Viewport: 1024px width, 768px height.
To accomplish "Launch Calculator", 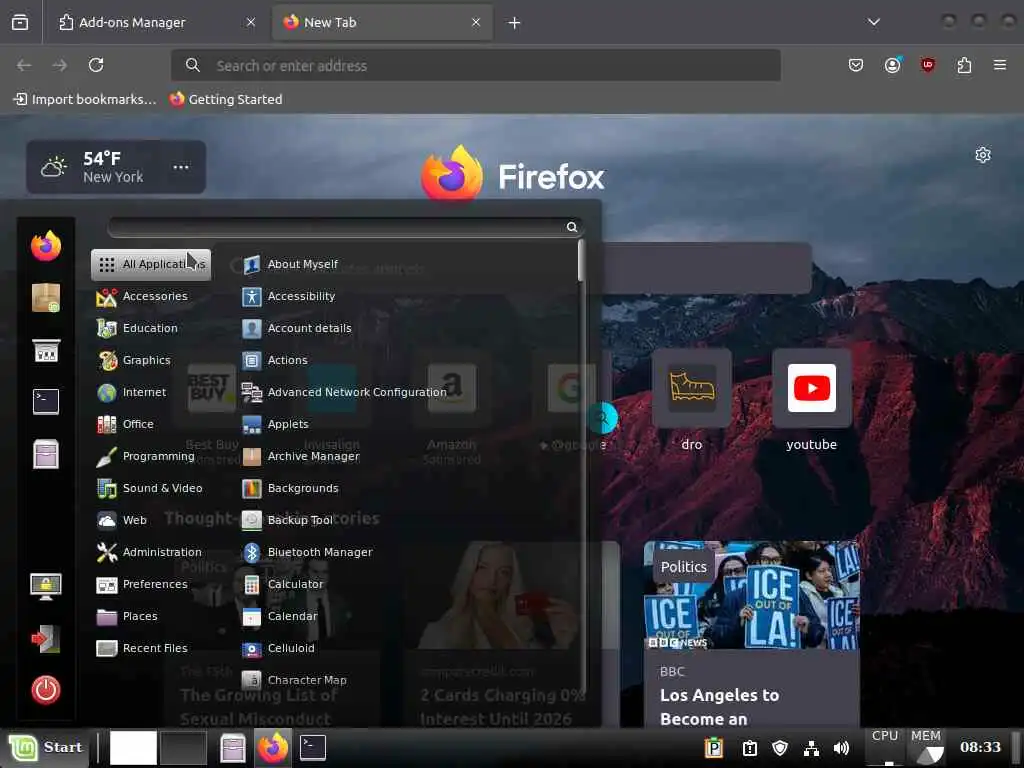I will point(406,584).
